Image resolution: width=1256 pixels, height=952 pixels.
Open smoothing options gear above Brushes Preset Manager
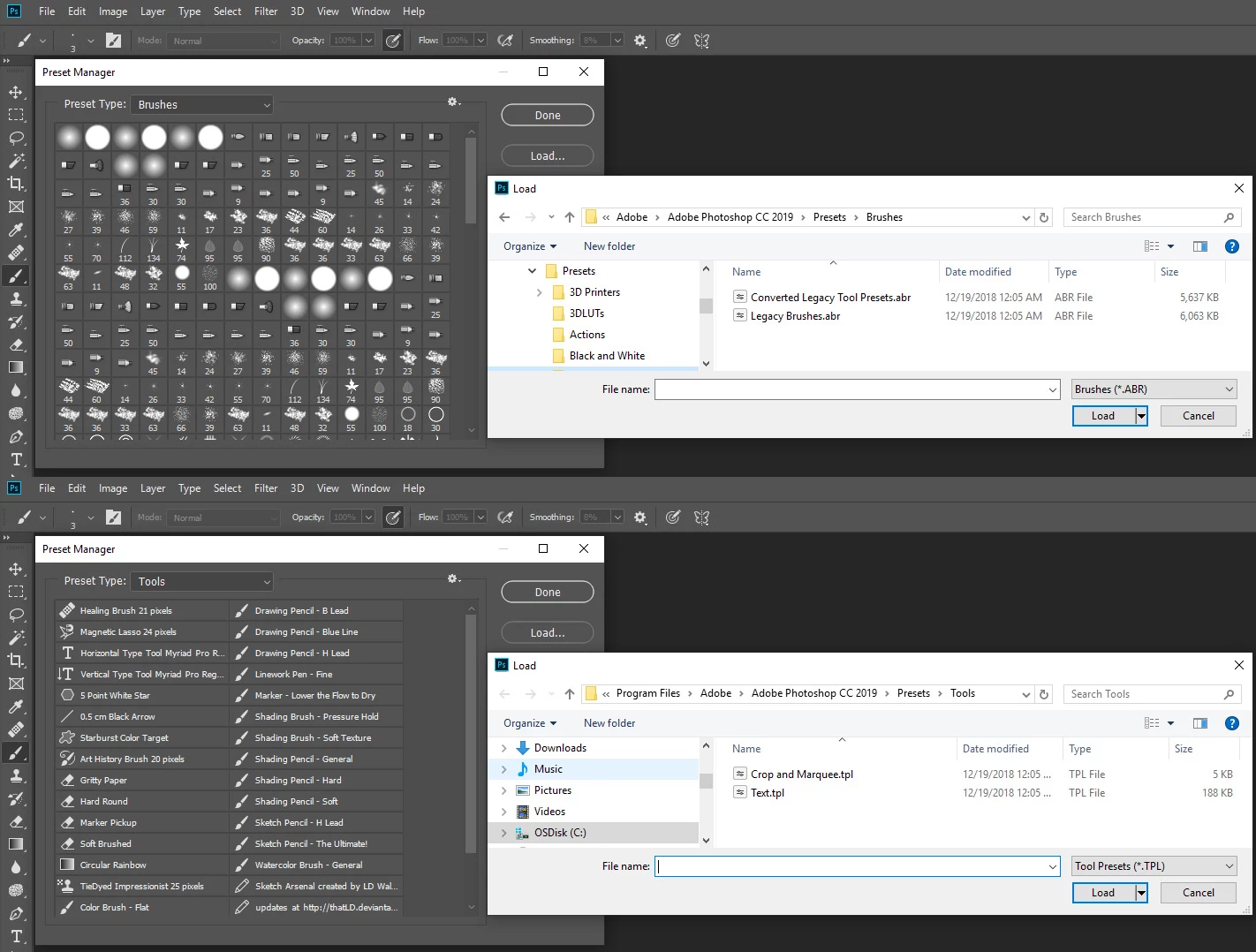coord(640,41)
